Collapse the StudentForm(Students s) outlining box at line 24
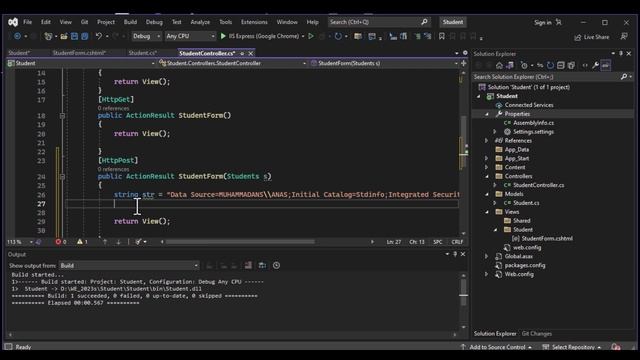640x360 pixels. pyautogui.click(x=62, y=177)
